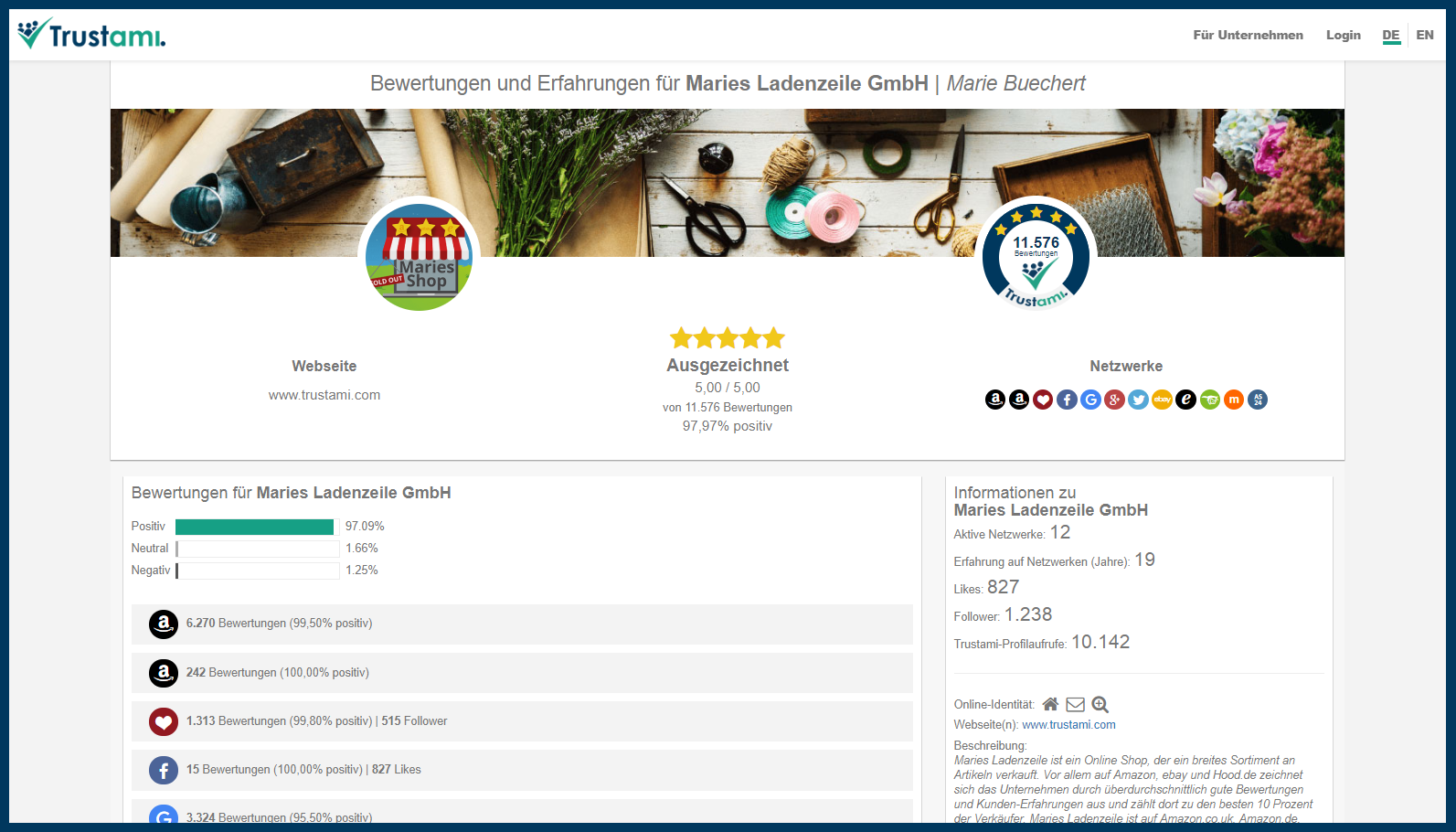Open the Für Unternehmen menu item
The height and width of the screenshot is (832, 1456).
pos(1249,35)
